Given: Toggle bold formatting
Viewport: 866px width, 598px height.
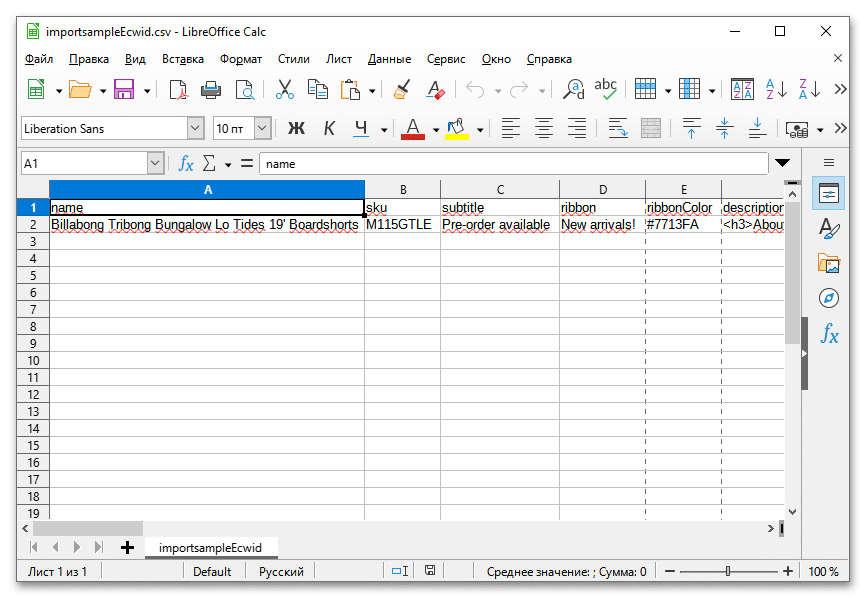Looking at the screenshot, I should (x=296, y=129).
